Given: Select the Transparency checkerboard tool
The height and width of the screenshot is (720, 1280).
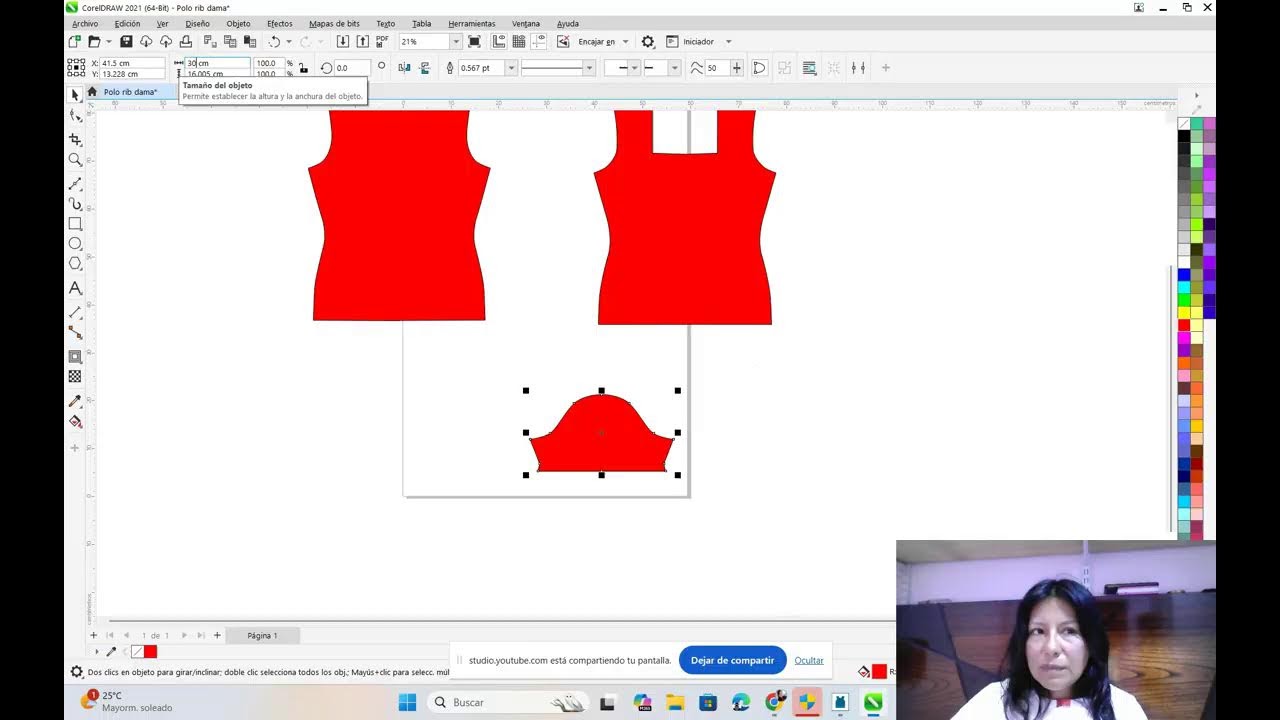Looking at the screenshot, I should (75, 377).
